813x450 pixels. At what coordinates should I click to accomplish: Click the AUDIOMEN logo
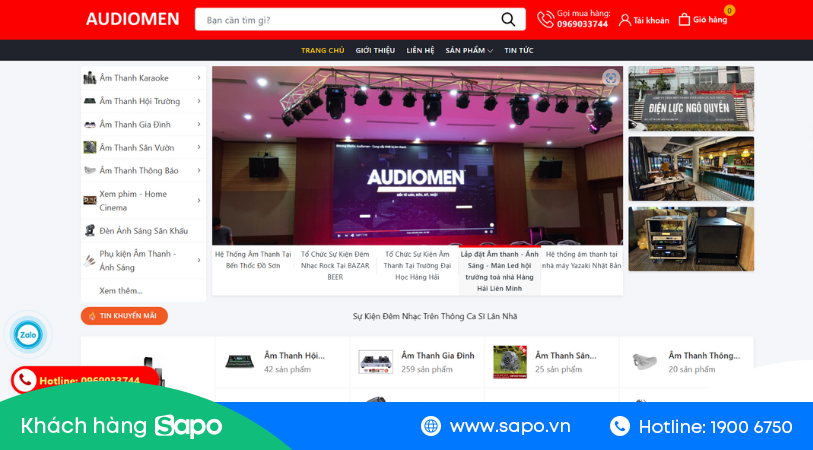point(132,20)
